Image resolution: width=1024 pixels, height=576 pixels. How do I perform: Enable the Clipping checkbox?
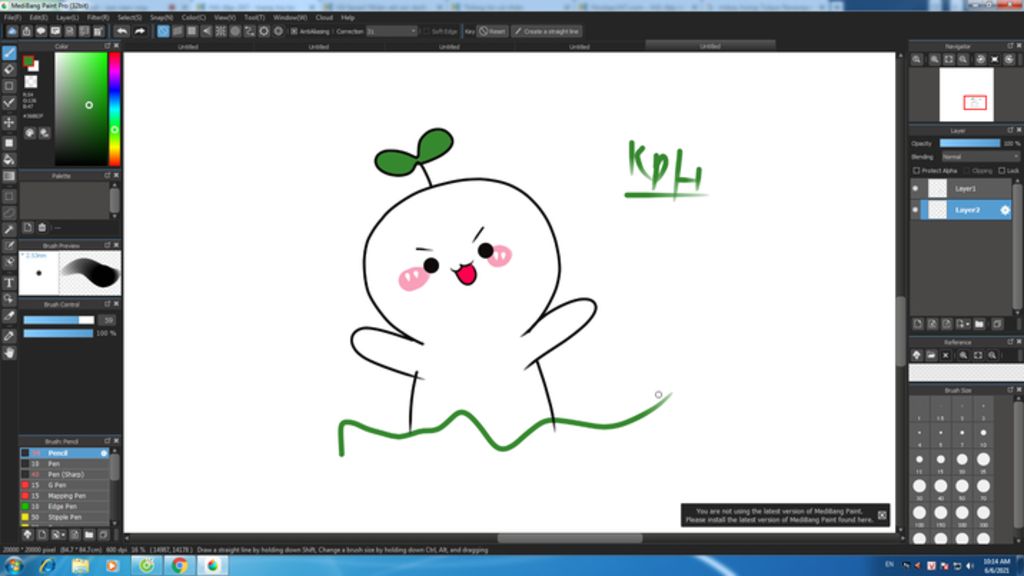(967, 171)
